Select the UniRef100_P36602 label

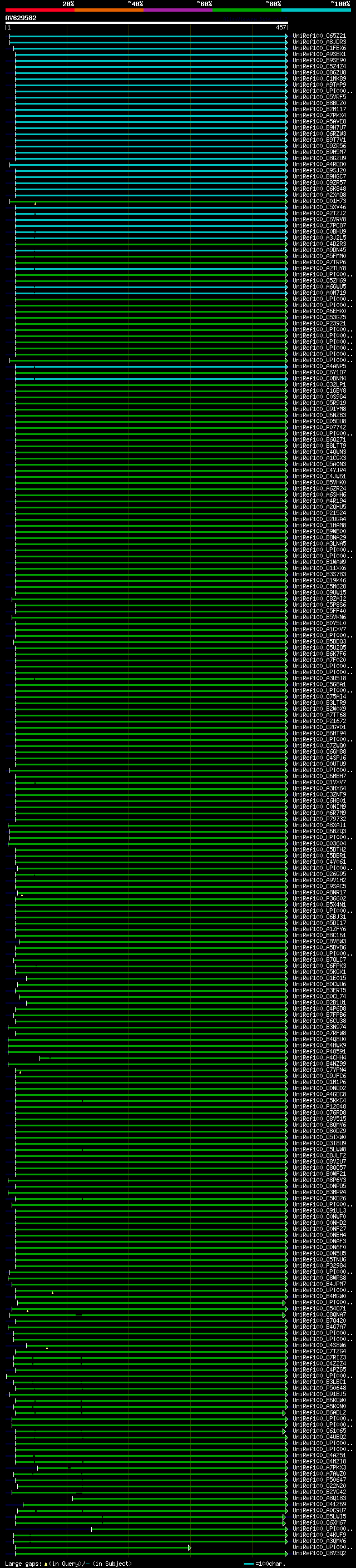[x=319, y=898]
